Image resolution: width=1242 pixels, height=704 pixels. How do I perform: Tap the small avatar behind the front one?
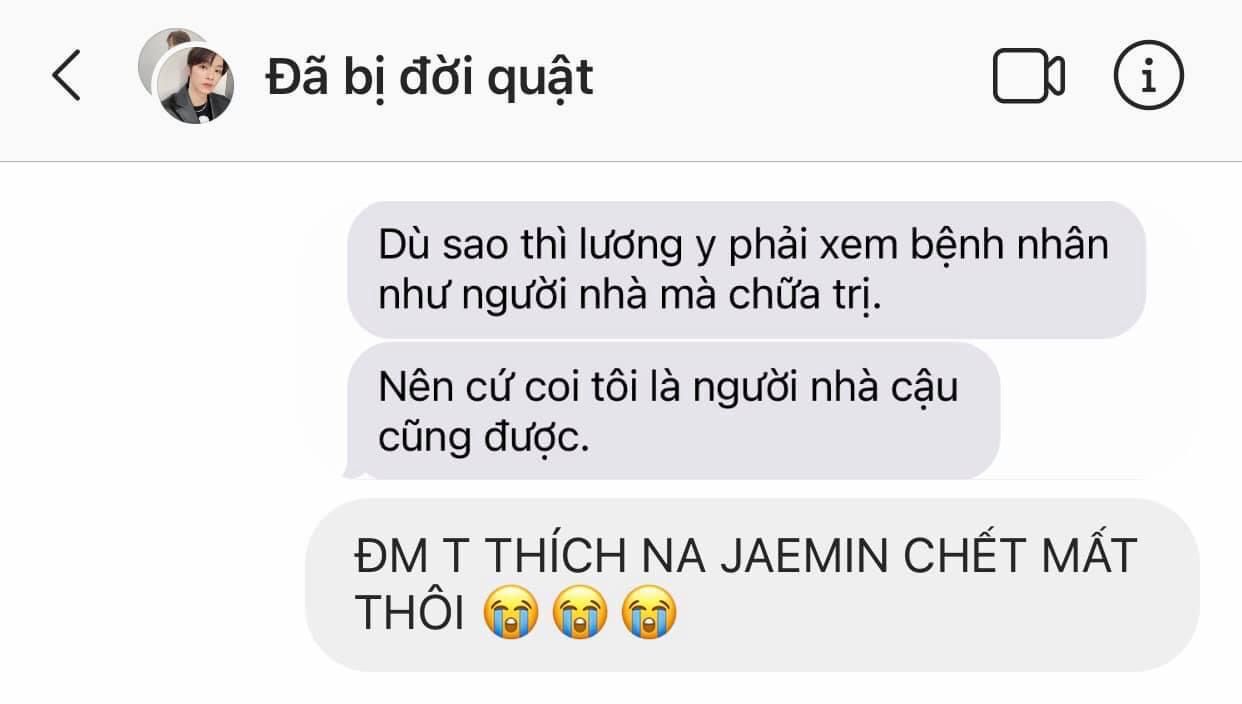pos(164,50)
